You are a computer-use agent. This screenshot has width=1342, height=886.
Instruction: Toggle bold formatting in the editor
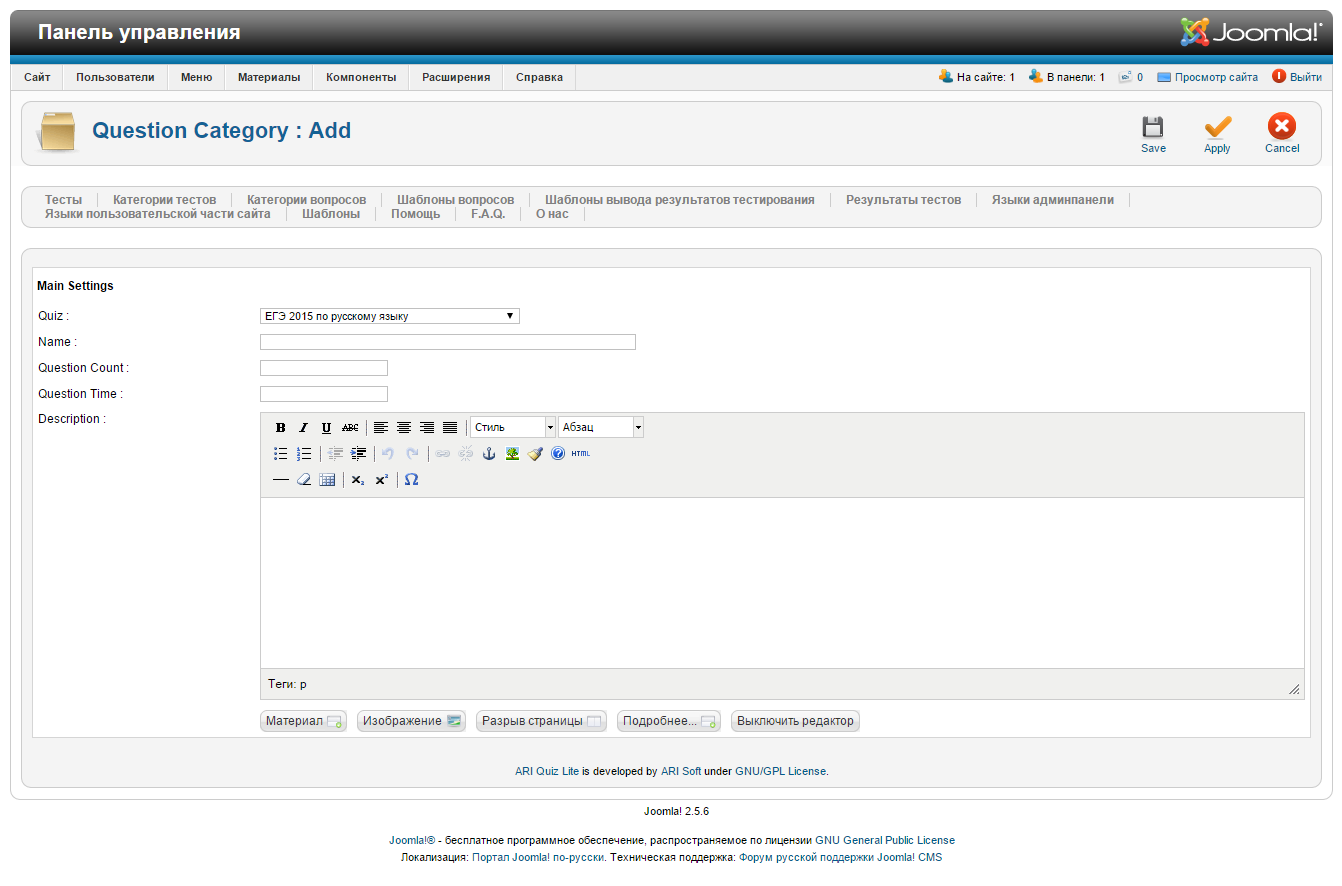[x=281, y=428]
